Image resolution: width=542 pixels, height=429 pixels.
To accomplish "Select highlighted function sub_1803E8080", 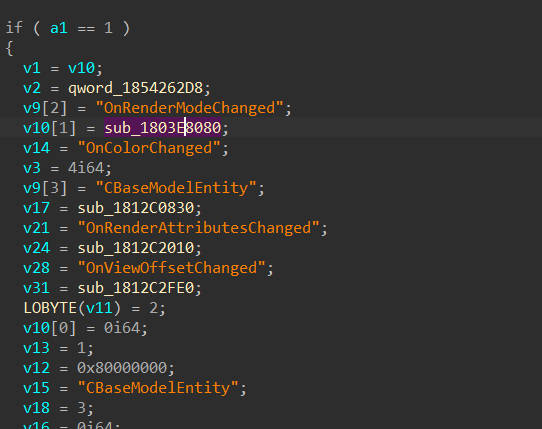I will coord(162,128).
